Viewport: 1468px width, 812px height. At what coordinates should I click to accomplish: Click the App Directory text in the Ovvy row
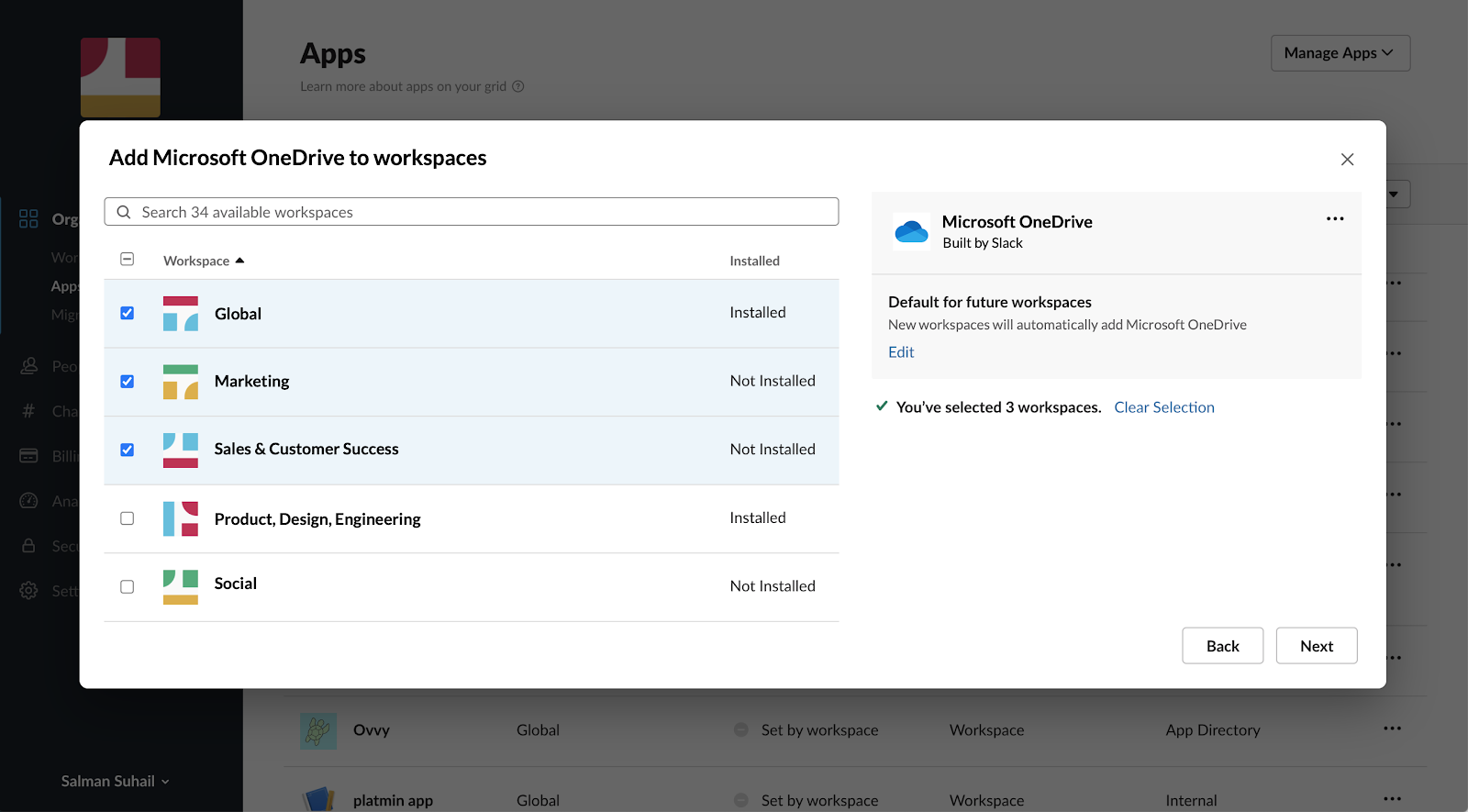(x=1213, y=730)
